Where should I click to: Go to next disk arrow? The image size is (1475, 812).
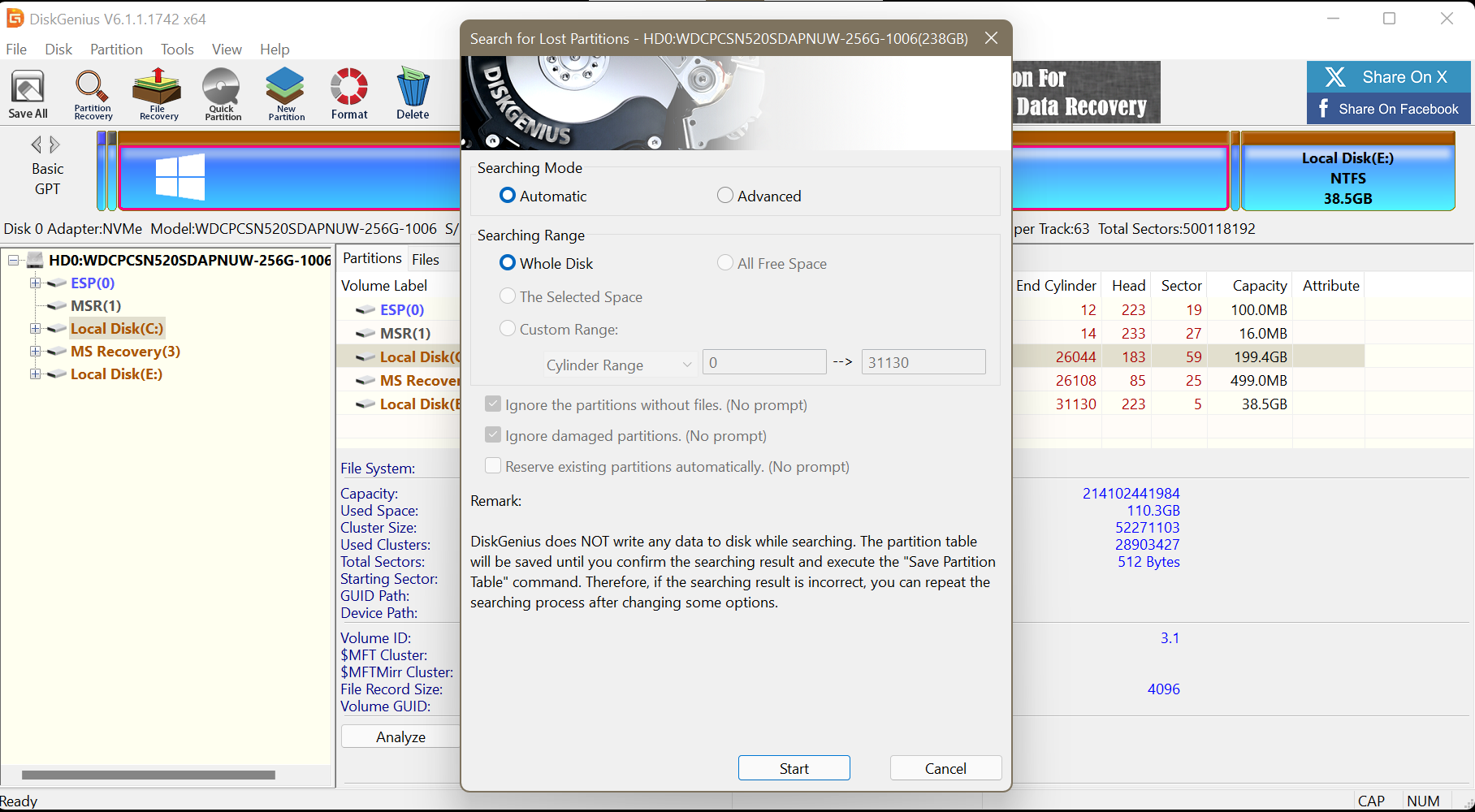click(x=54, y=145)
